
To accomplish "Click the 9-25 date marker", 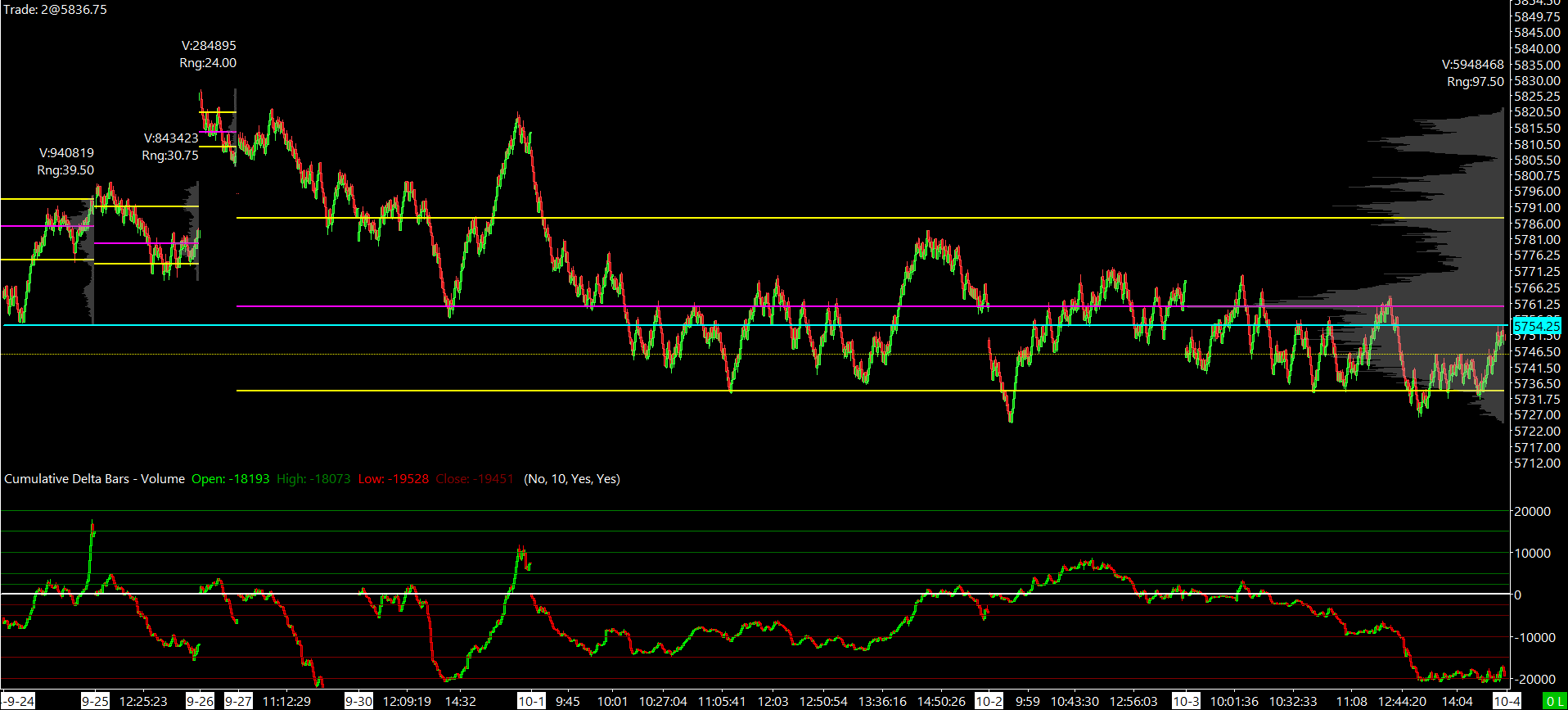I will pyautogui.click(x=95, y=701).
